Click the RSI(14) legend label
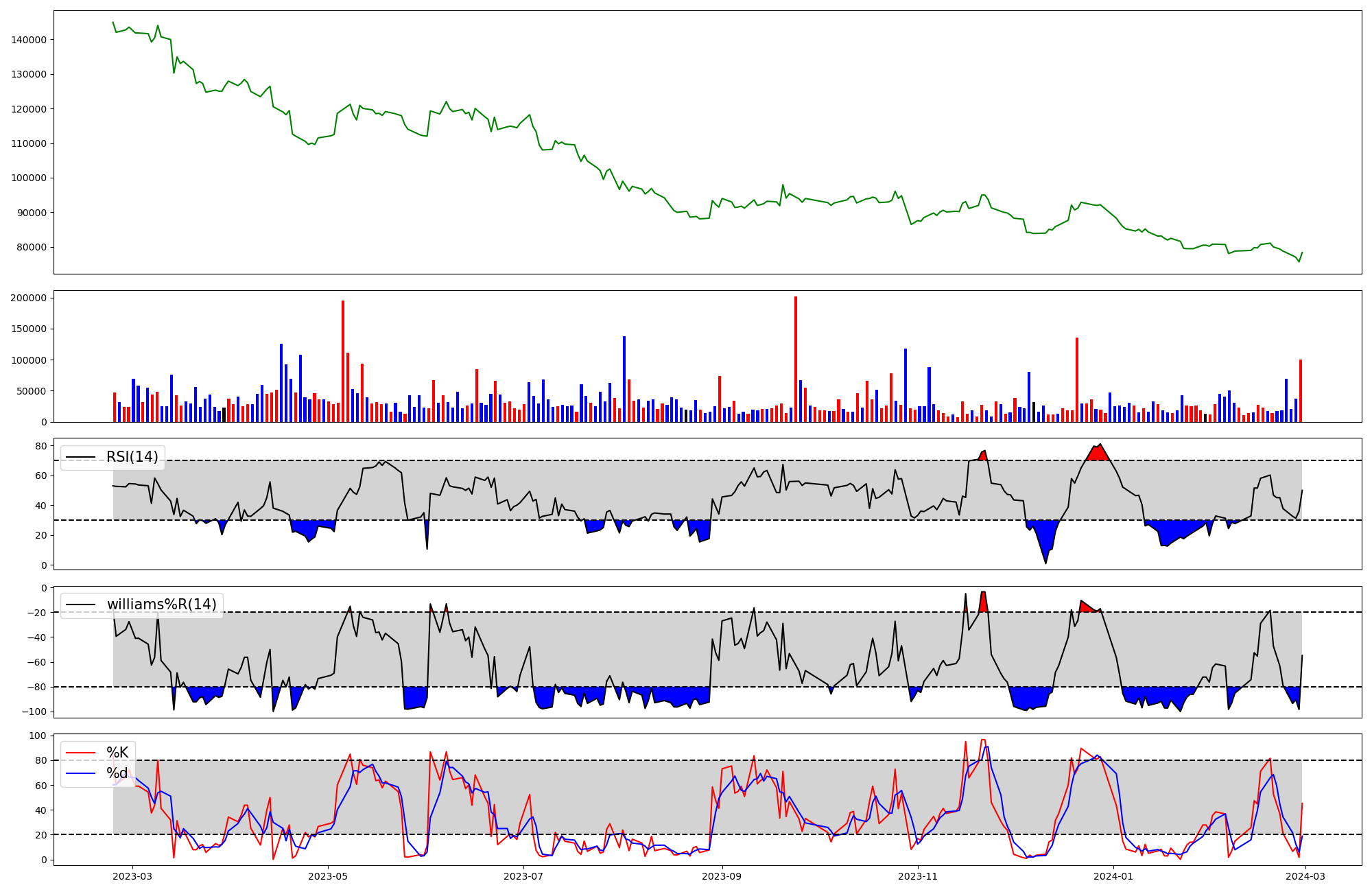1372x892 pixels. (x=132, y=457)
